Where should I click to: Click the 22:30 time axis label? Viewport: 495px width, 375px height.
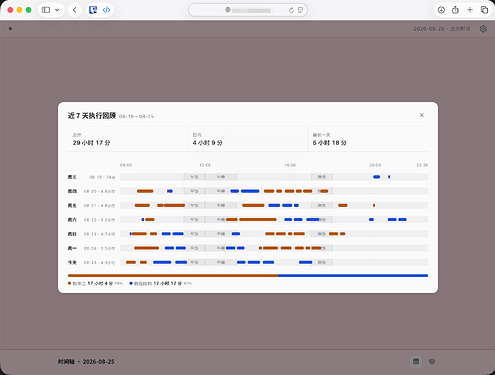coord(422,165)
